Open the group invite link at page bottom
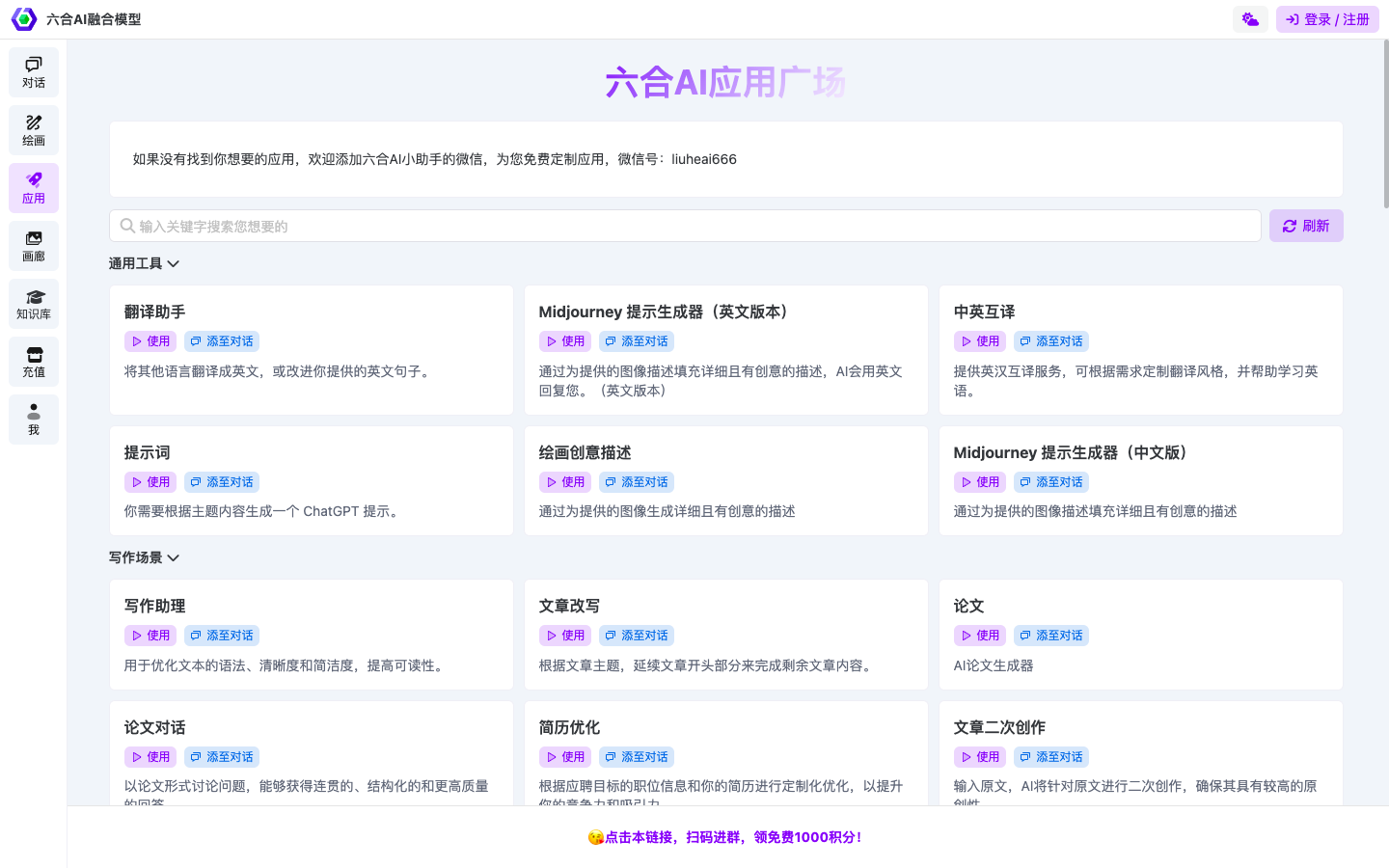This screenshot has width=1389, height=868. (725, 836)
